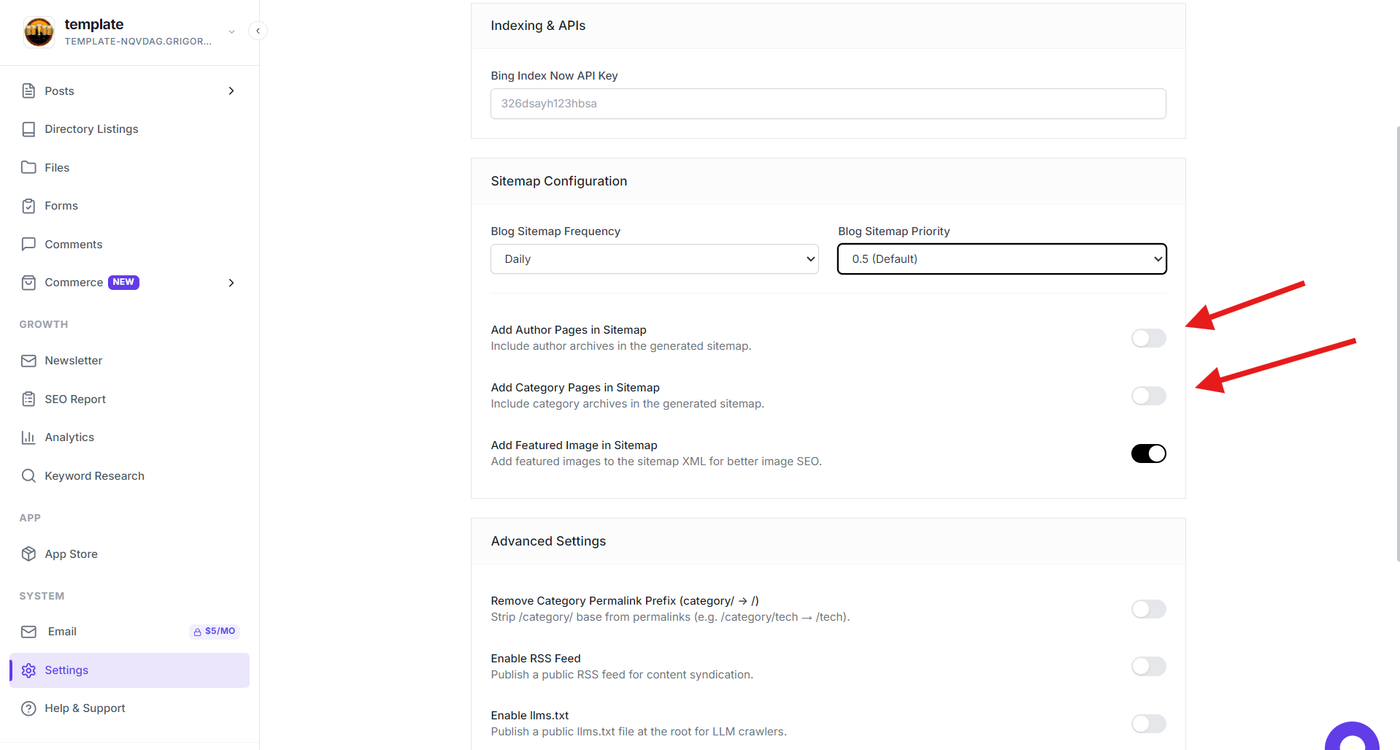Enable Add Author Pages in Sitemap

(x=1148, y=338)
